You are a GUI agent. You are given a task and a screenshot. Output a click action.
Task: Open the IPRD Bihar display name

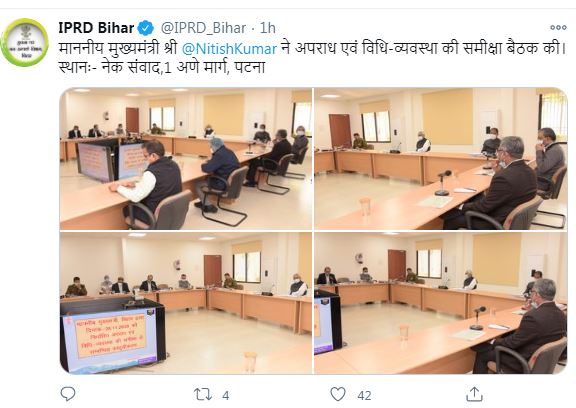[96, 28]
